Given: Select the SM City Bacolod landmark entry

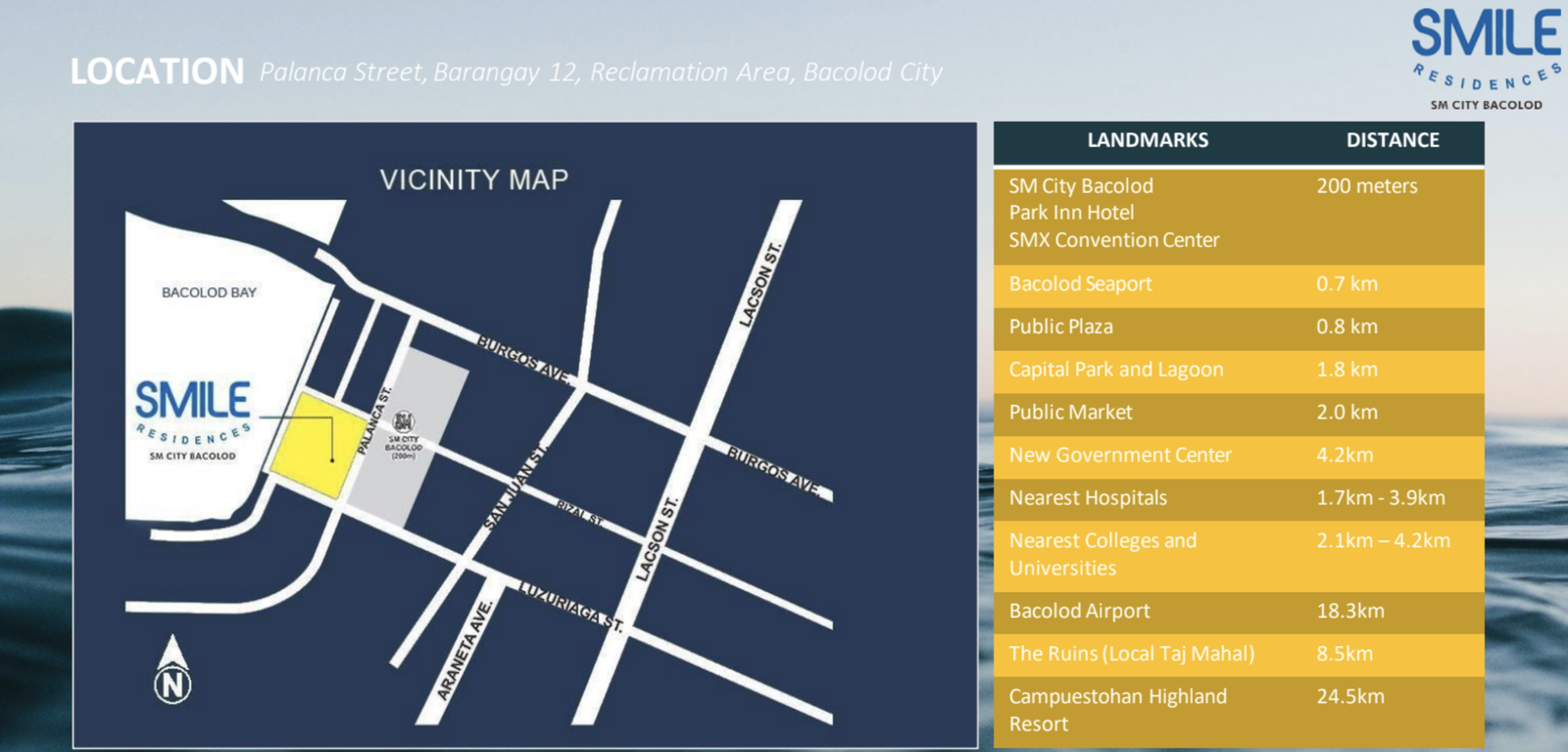Looking at the screenshot, I should coord(1081,185).
